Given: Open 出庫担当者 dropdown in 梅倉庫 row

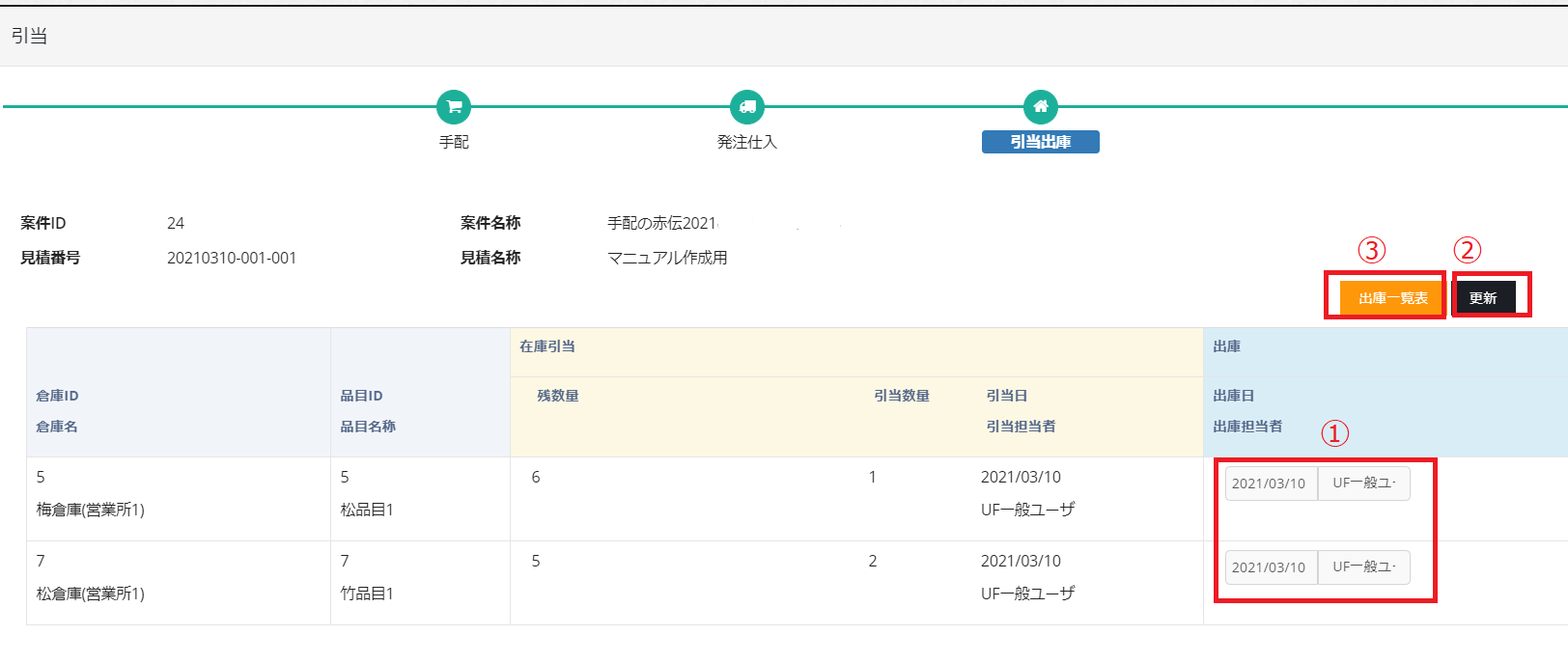Looking at the screenshot, I should 1363,483.
